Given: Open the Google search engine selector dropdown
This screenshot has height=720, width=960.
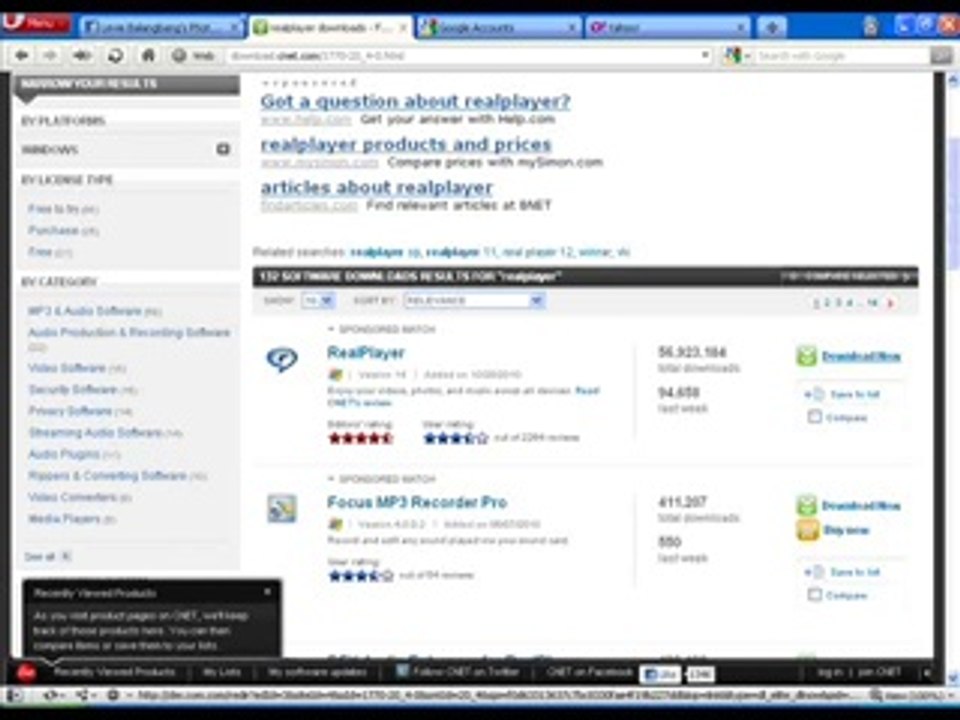Looking at the screenshot, I should (x=738, y=56).
